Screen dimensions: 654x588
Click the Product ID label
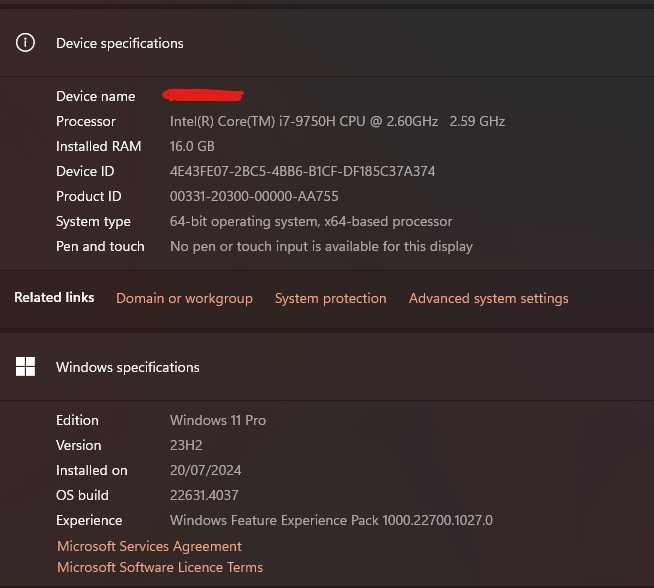click(x=88, y=196)
